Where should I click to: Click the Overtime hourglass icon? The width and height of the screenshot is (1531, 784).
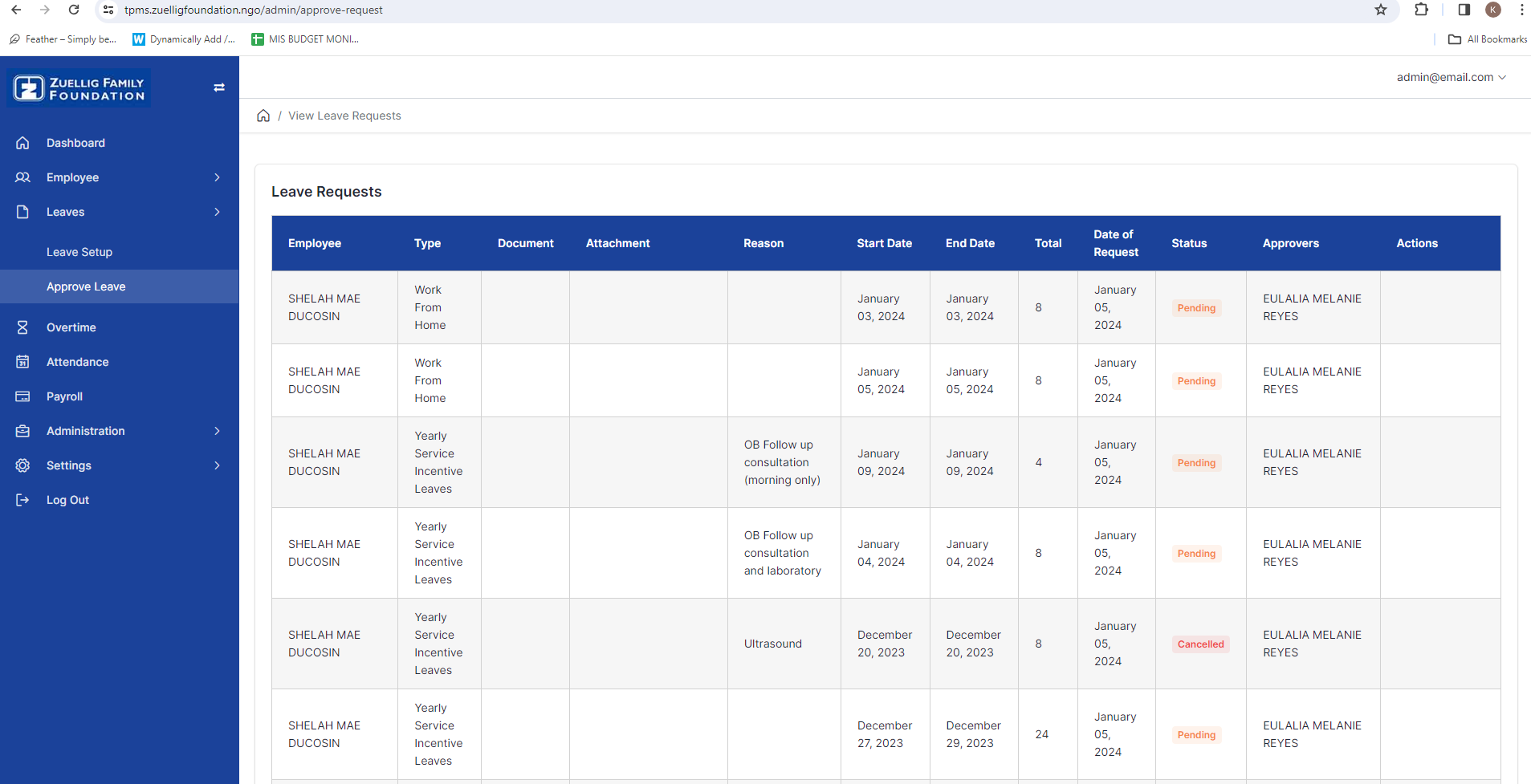tap(22, 327)
